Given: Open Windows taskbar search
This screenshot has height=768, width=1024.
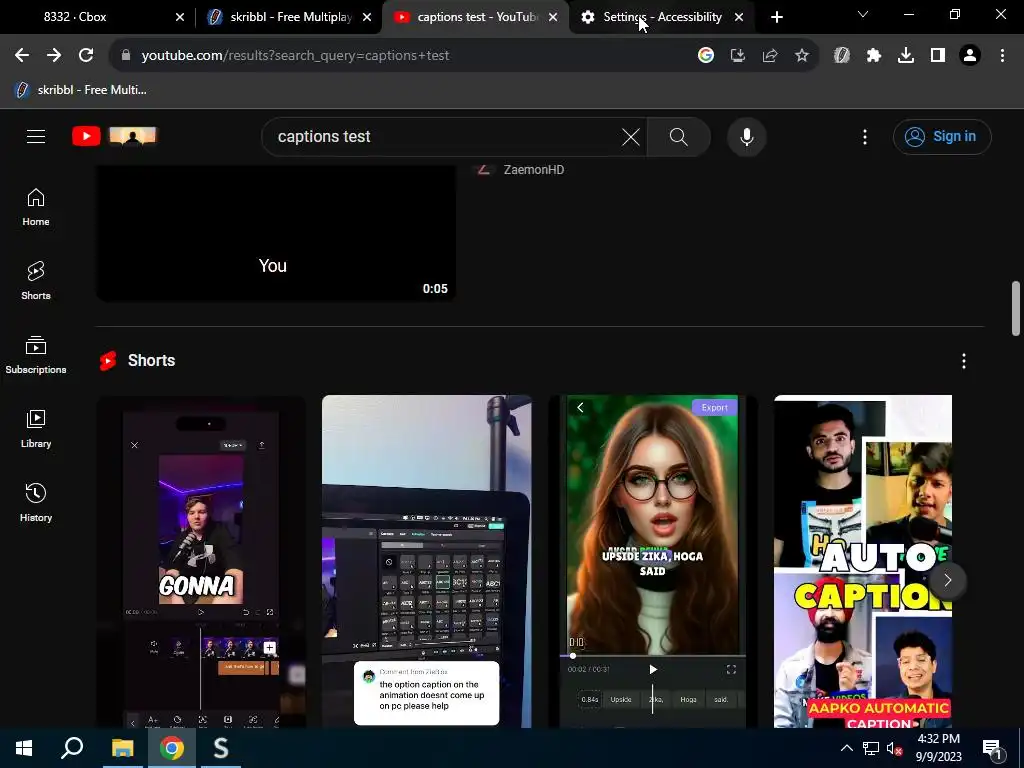Looking at the screenshot, I should click(72, 748).
